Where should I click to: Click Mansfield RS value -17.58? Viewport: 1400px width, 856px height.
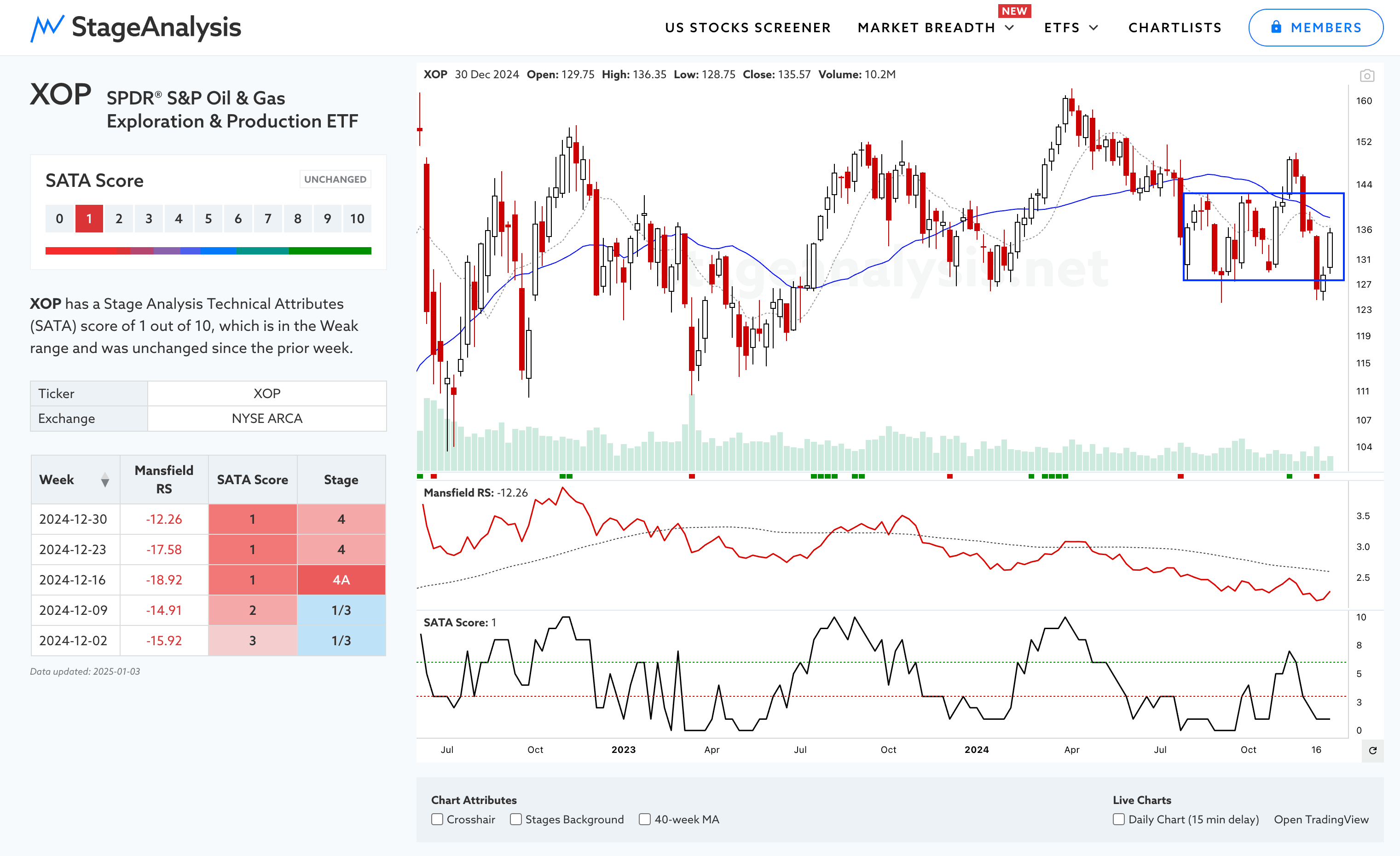coord(164,550)
